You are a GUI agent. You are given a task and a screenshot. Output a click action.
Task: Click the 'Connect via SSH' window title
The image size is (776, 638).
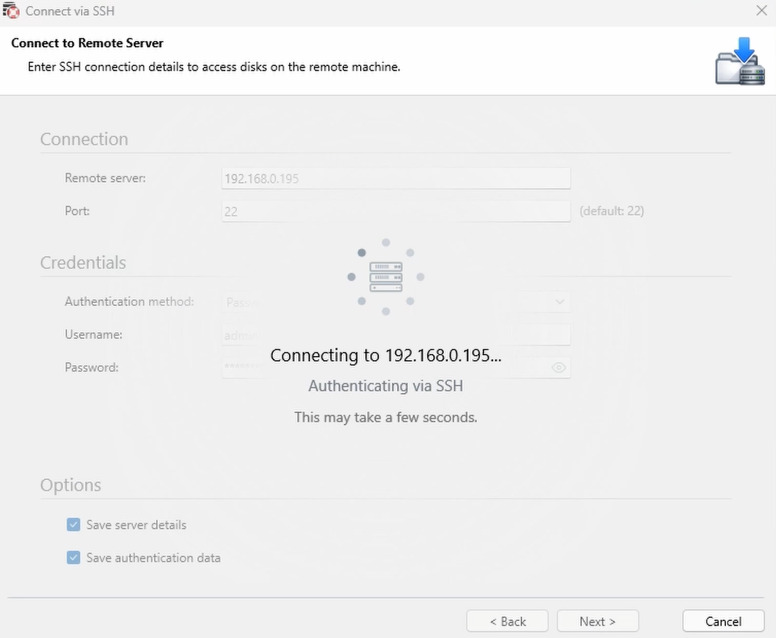point(70,11)
